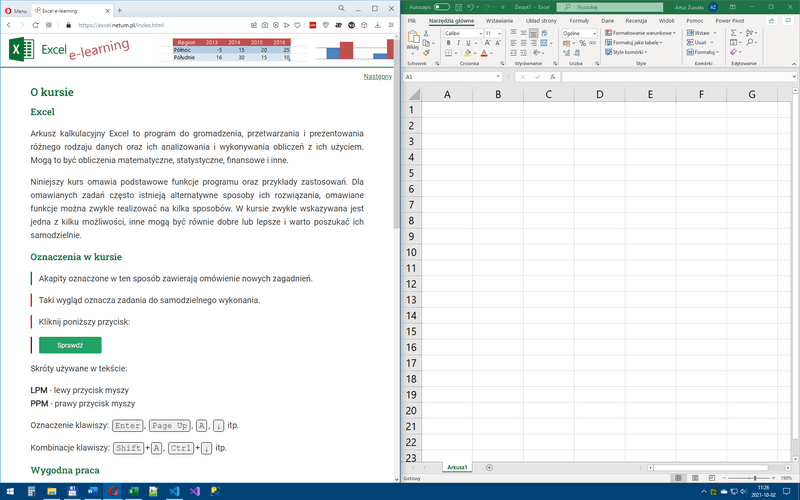Click the Sort and Filter icon
The image size is (800, 500).
(748, 33)
